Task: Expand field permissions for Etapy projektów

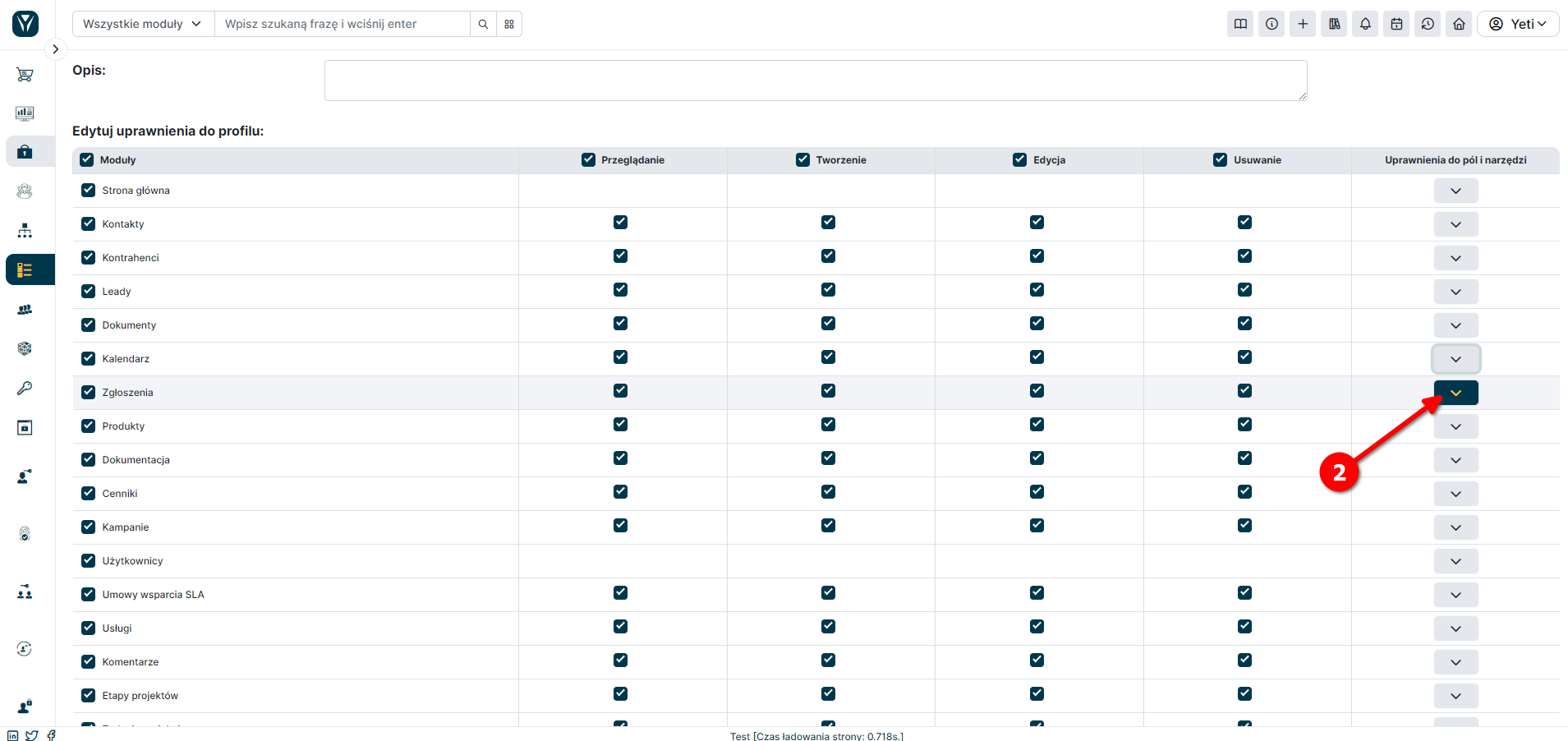Action: point(1455,696)
